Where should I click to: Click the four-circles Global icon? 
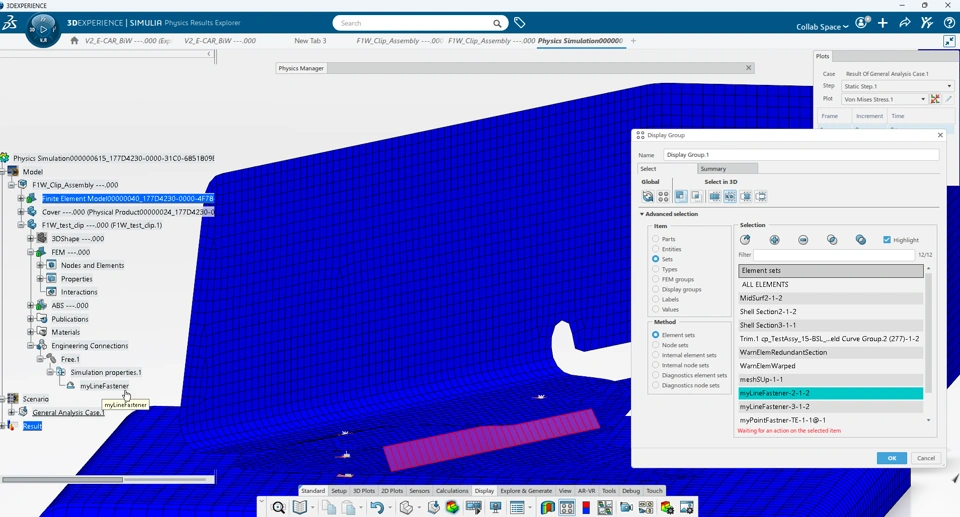pyautogui.click(x=663, y=197)
